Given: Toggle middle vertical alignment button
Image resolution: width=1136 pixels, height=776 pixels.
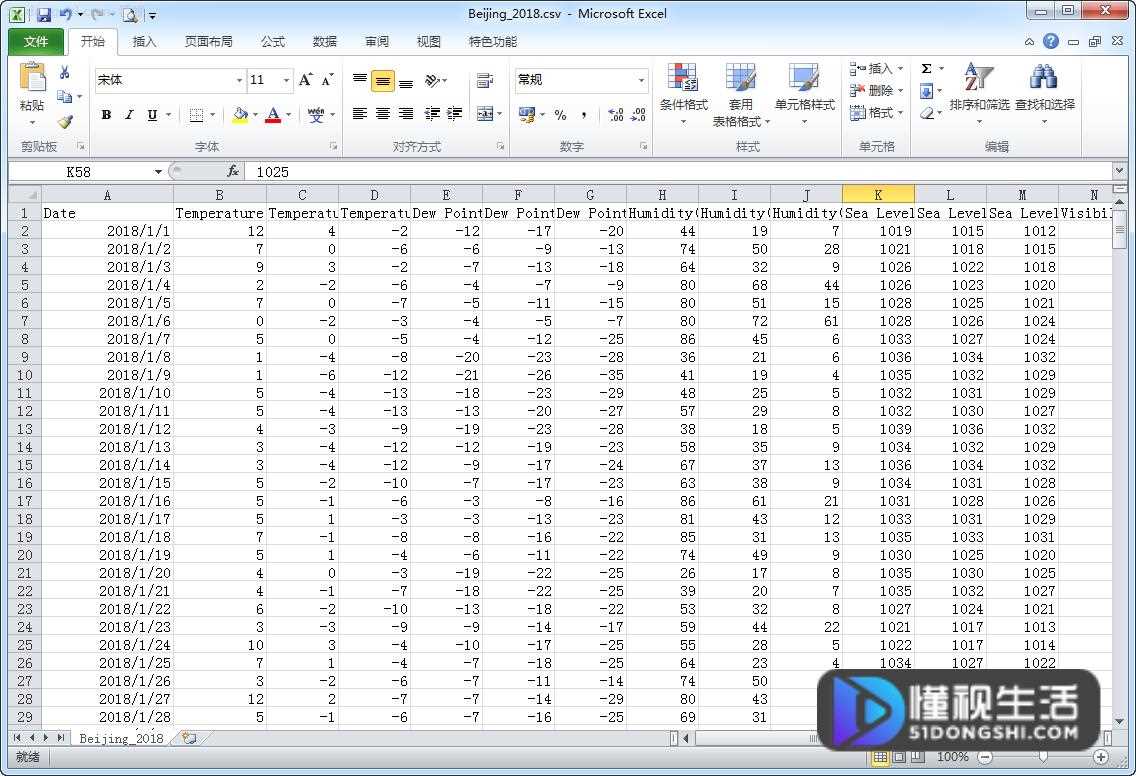Looking at the screenshot, I should (x=383, y=81).
